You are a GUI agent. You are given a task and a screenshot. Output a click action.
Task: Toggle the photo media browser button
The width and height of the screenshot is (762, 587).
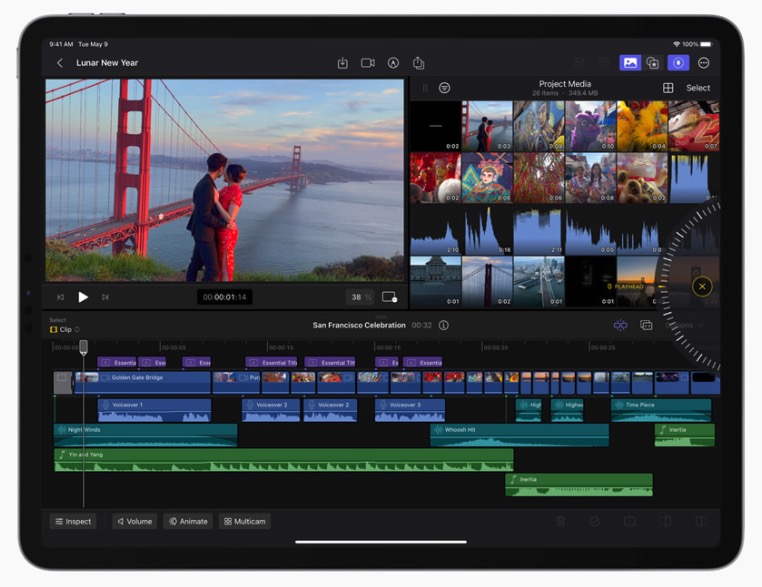pyautogui.click(x=630, y=63)
